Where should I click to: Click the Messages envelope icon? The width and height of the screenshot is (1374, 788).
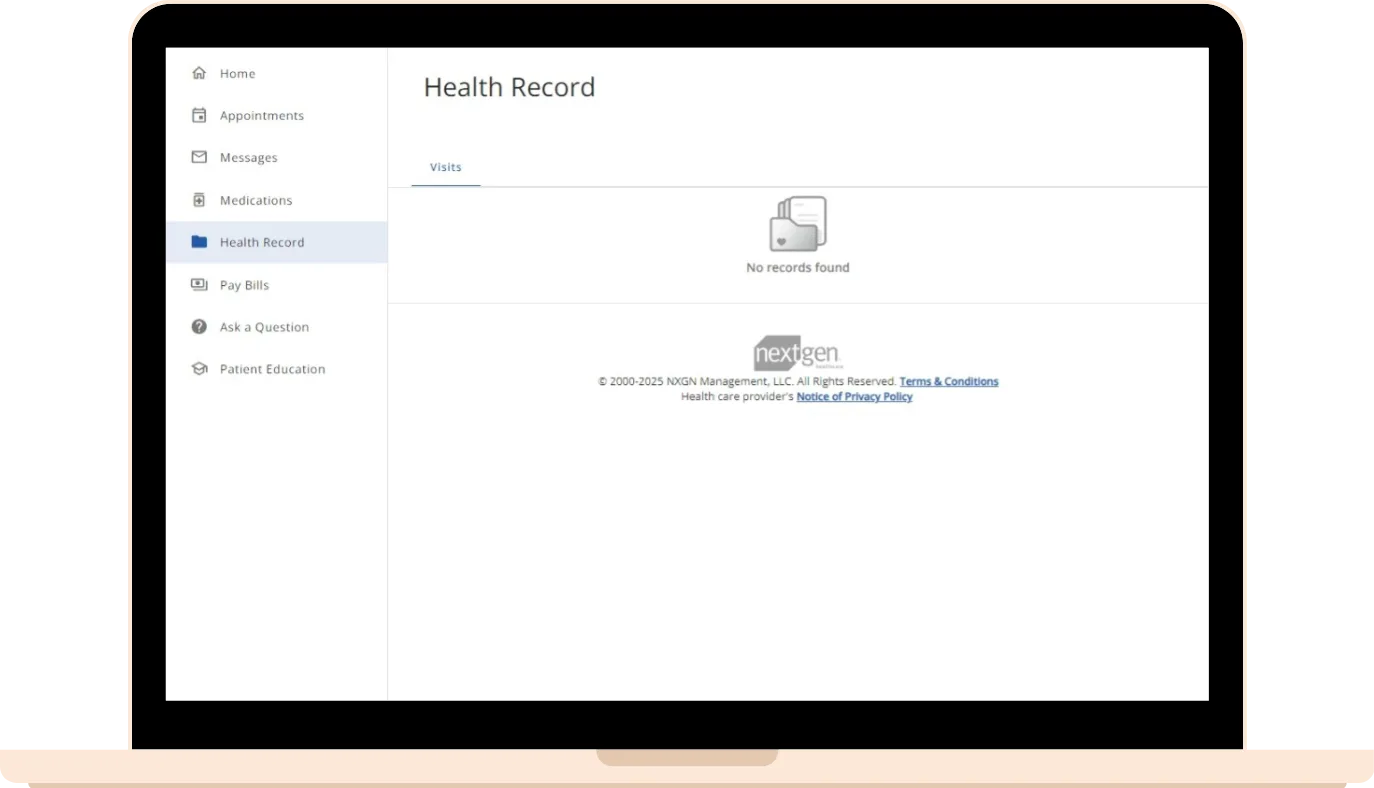[199, 157]
